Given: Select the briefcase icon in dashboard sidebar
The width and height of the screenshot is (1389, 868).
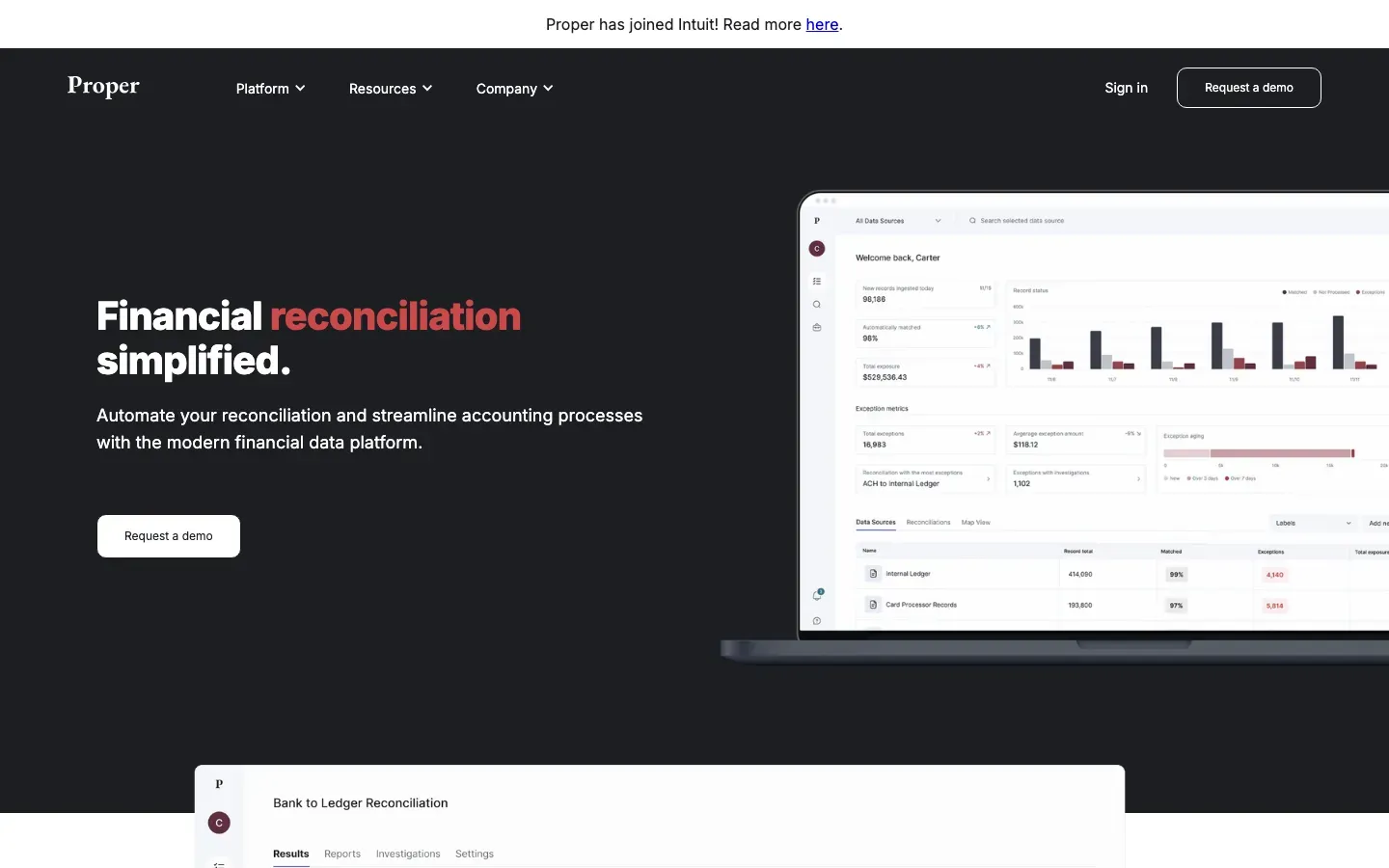Looking at the screenshot, I should click(x=817, y=328).
